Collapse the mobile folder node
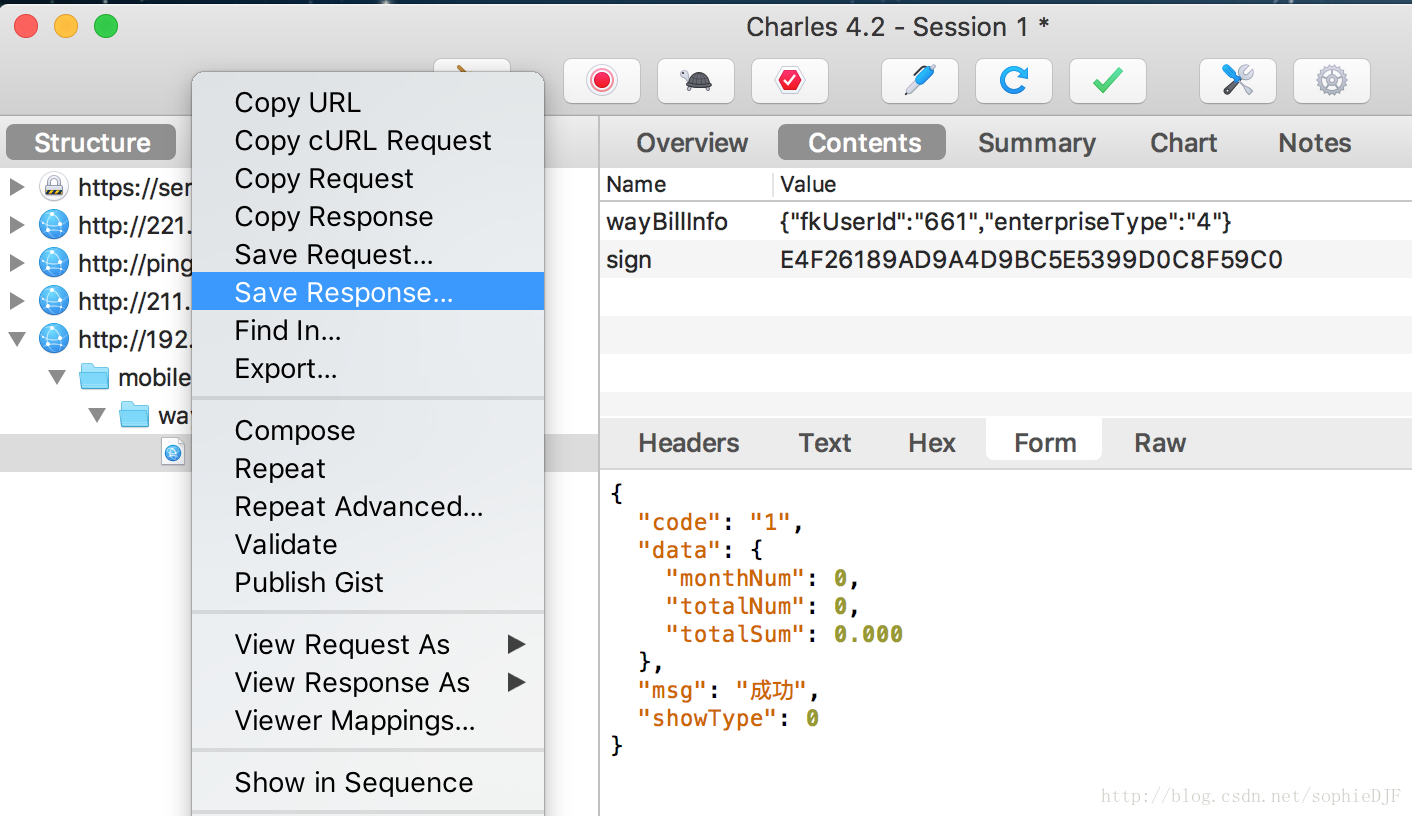Image resolution: width=1412 pixels, height=816 pixels. tap(57, 377)
